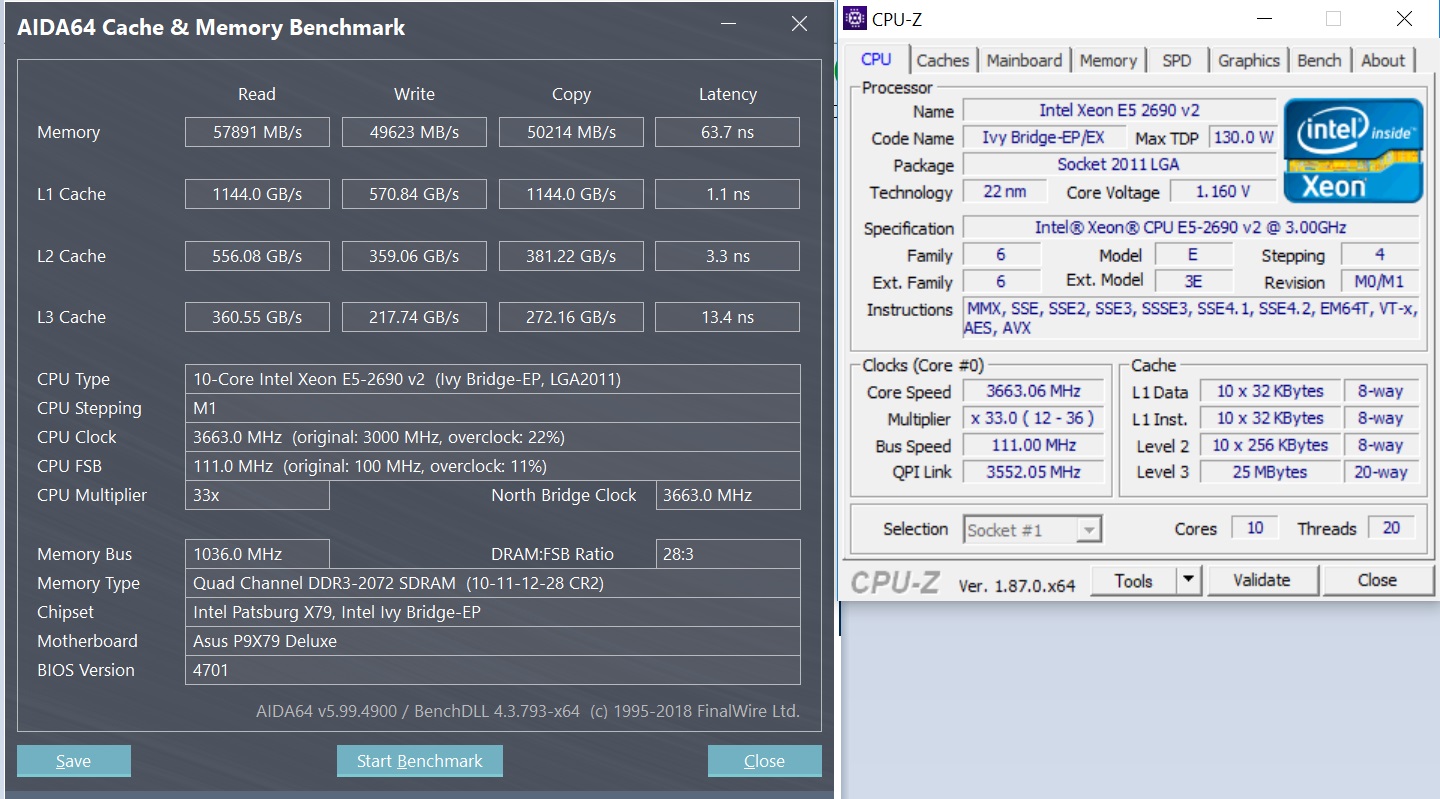Click the Memory Bus value 1036.0 MHz
Image resolution: width=1440 pixels, height=799 pixels.
[x=257, y=554]
